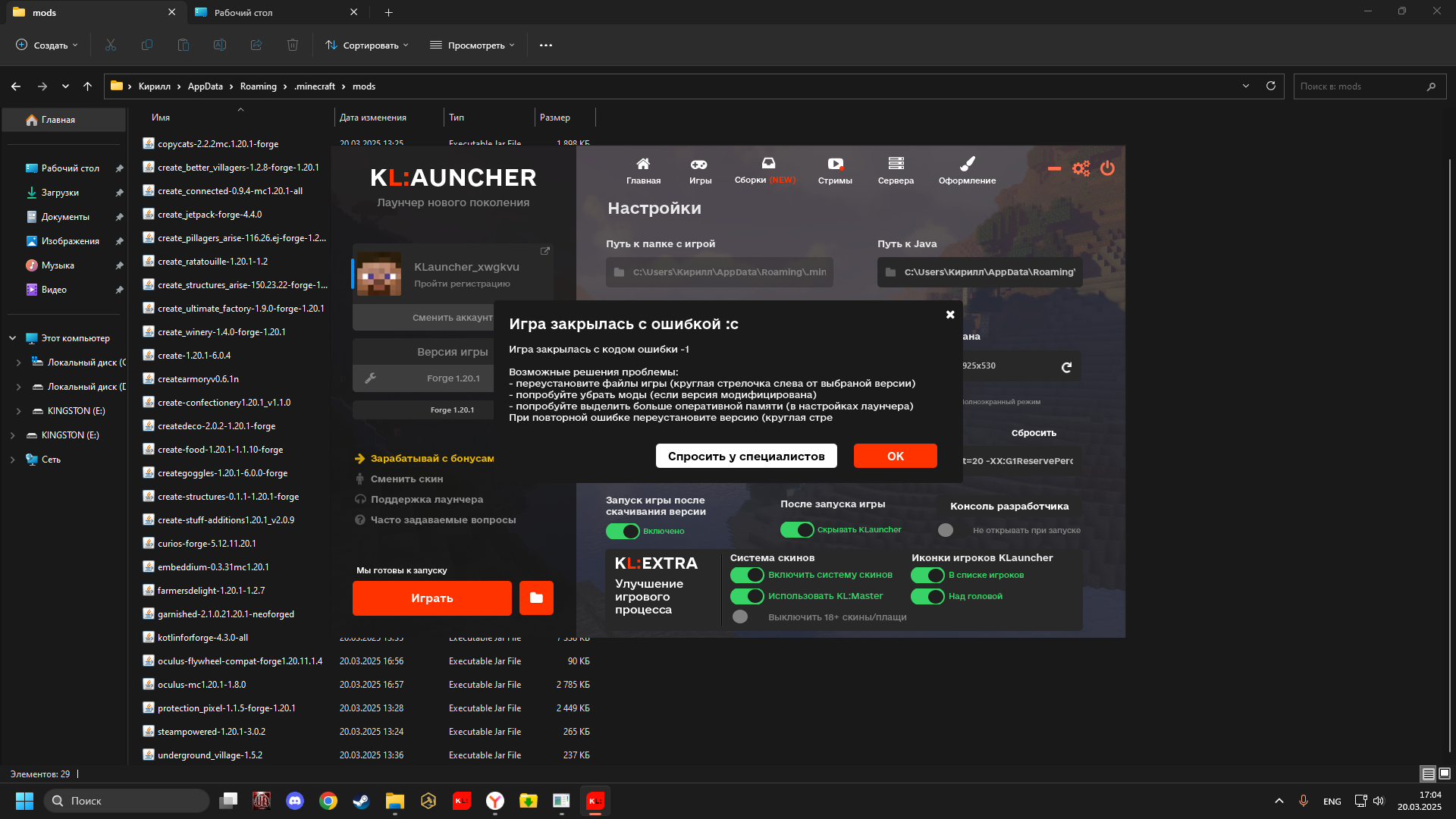
Task: Click the Windows Start button
Action: 24,801
